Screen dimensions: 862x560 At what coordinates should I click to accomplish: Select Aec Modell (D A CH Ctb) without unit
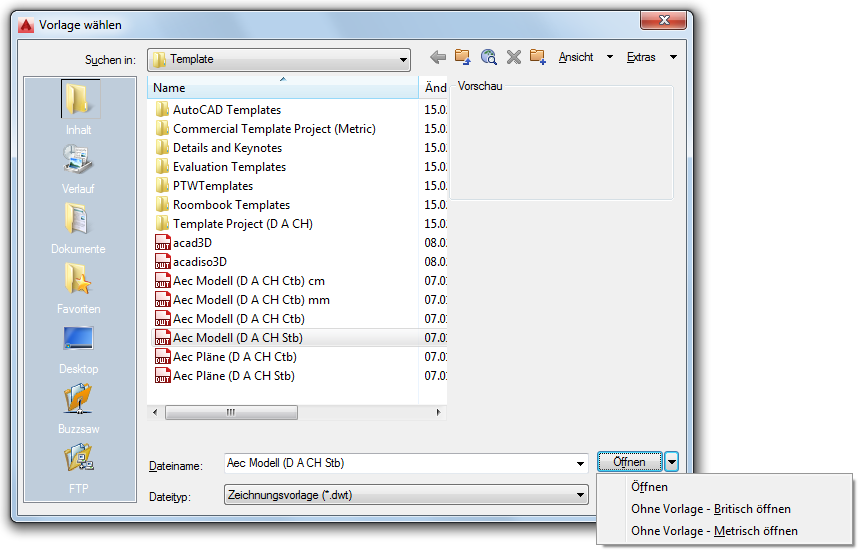pos(230,319)
